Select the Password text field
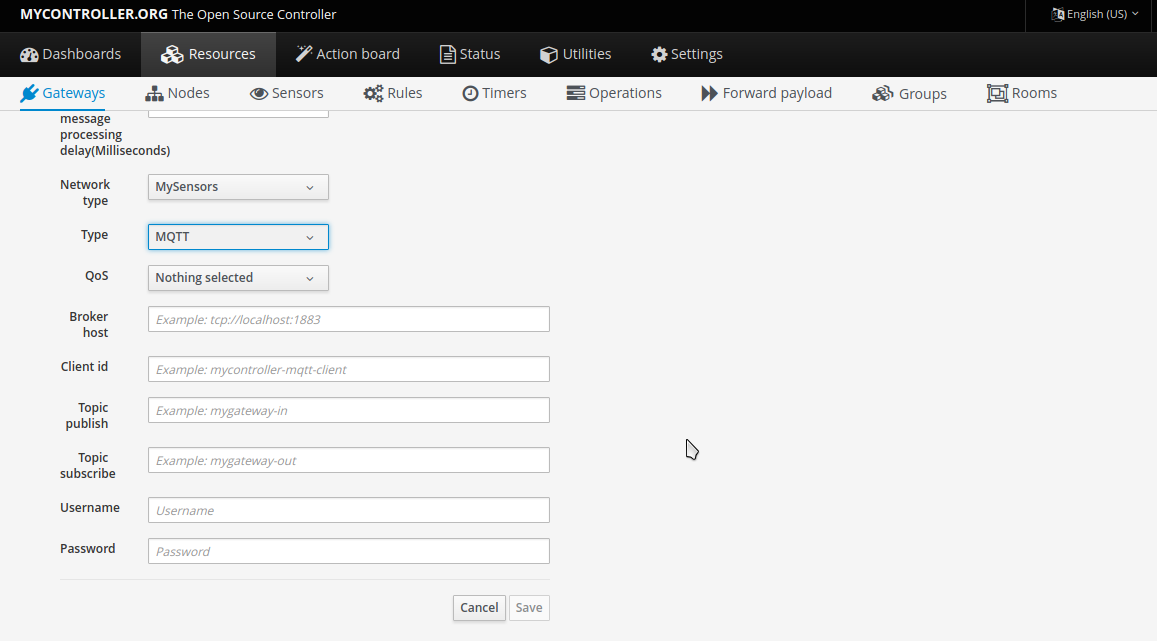This screenshot has width=1157, height=641. 349,551
